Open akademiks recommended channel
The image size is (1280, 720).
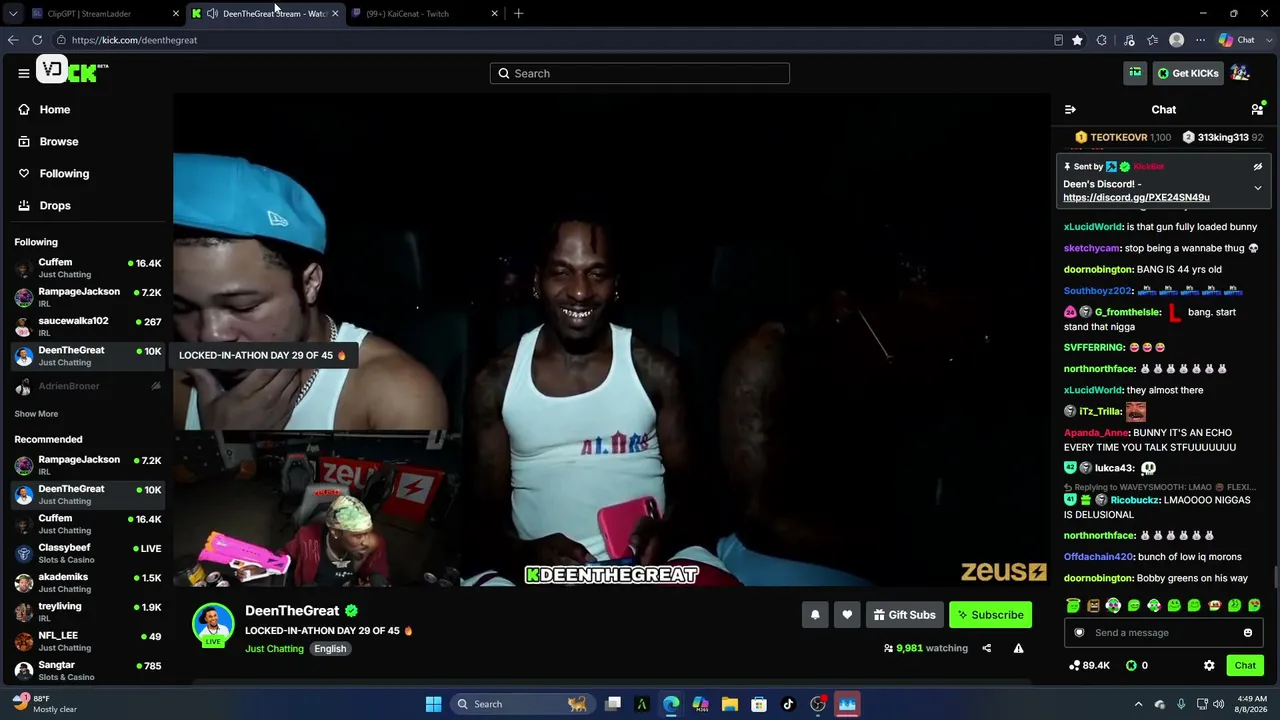coord(87,583)
